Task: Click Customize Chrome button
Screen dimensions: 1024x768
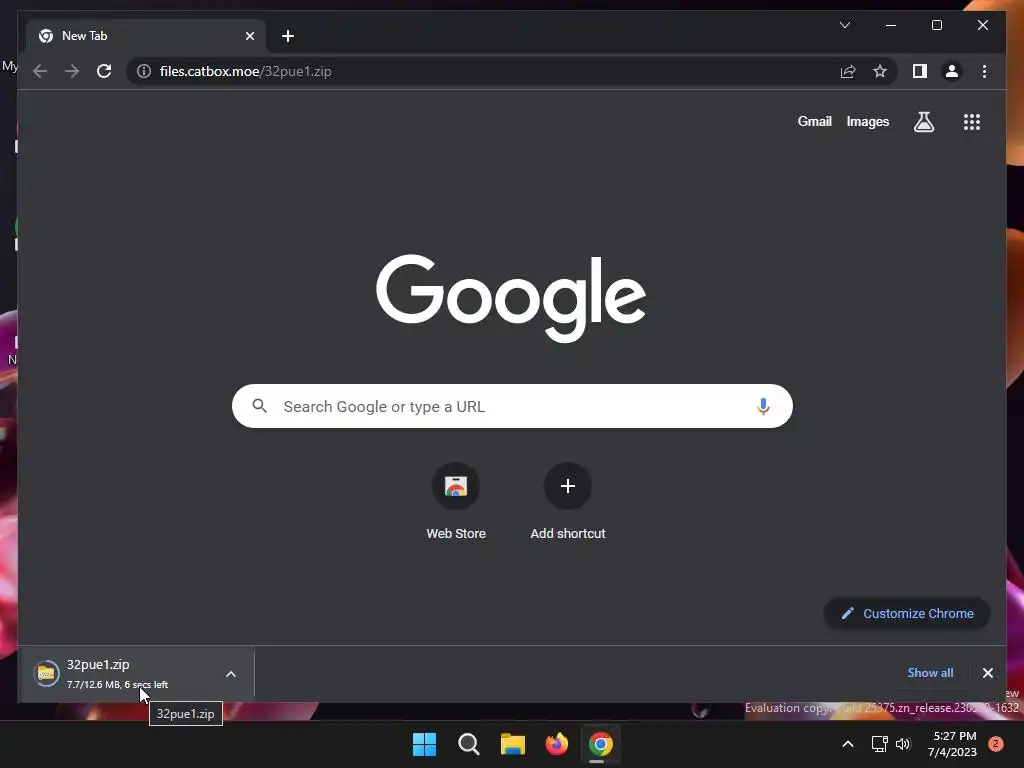Action: (x=907, y=613)
